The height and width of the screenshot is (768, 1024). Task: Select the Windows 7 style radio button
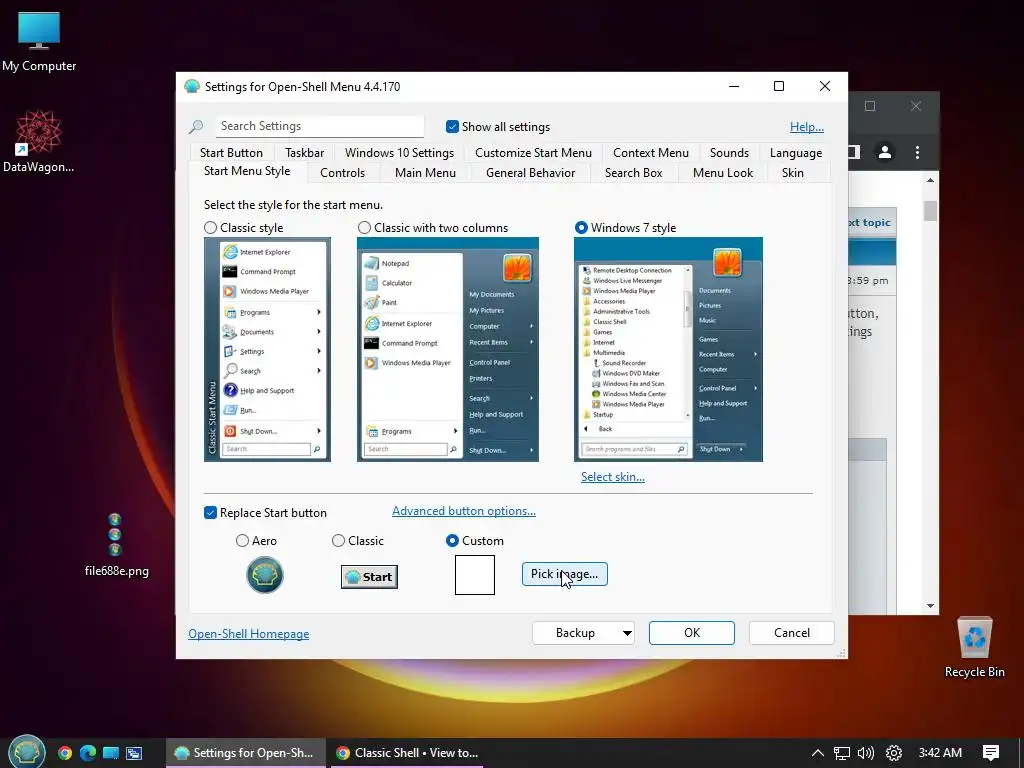pyautogui.click(x=581, y=228)
